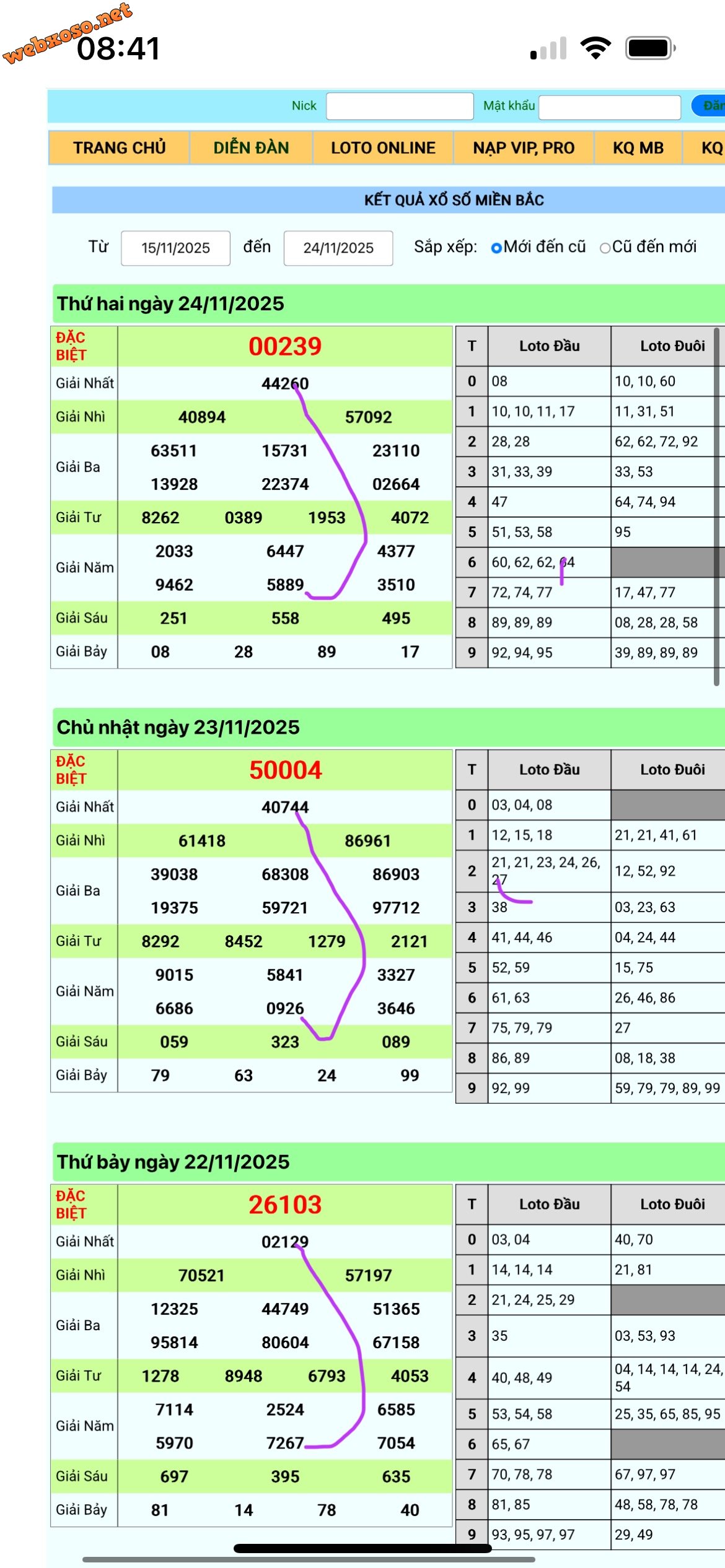The width and height of the screenshot is (725, 1568).
Task: Tap the Wi-Fi status icon
Action: 595,48
